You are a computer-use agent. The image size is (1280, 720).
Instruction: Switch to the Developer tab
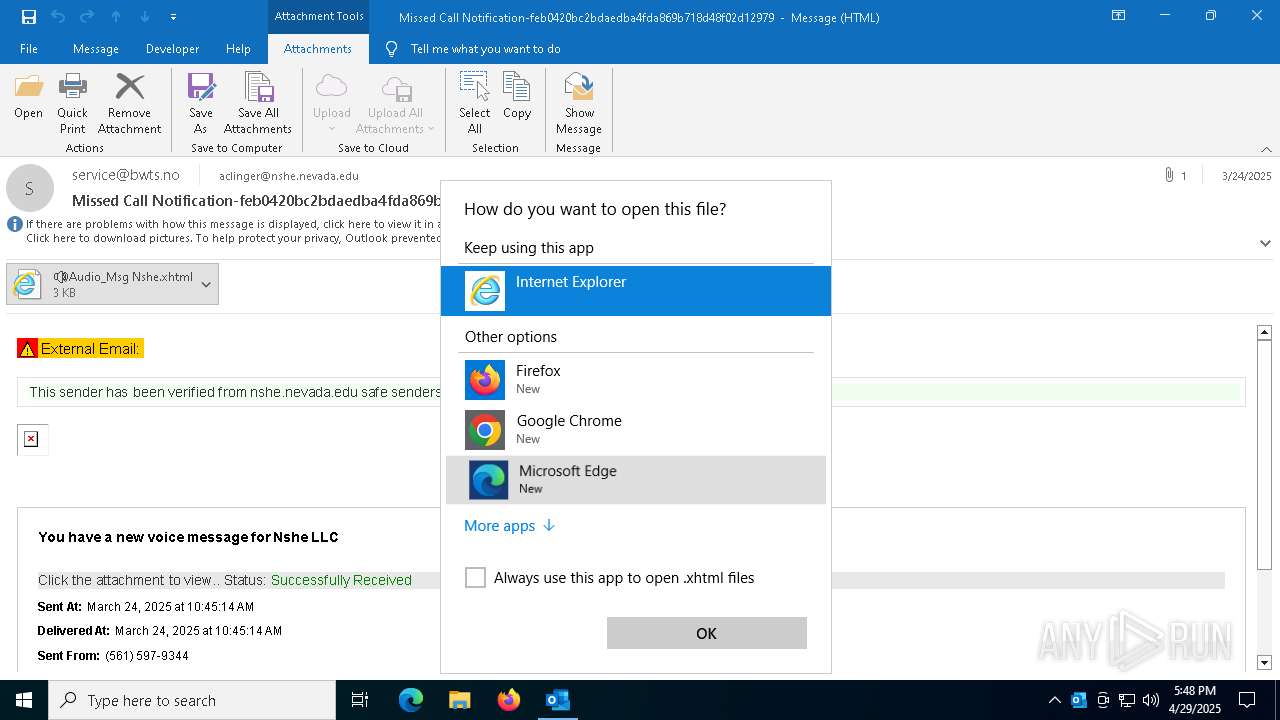[x=172, y=49]
